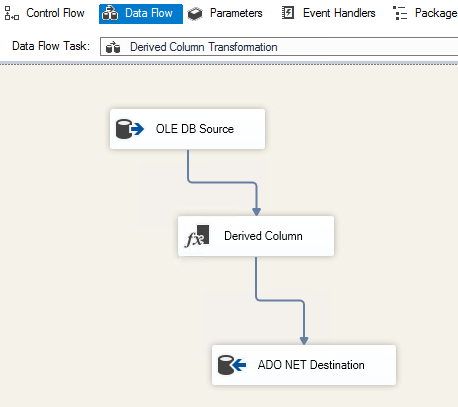Select the Derived Column transformation box
Screen dimensions: 458x407
click(256, 236)
